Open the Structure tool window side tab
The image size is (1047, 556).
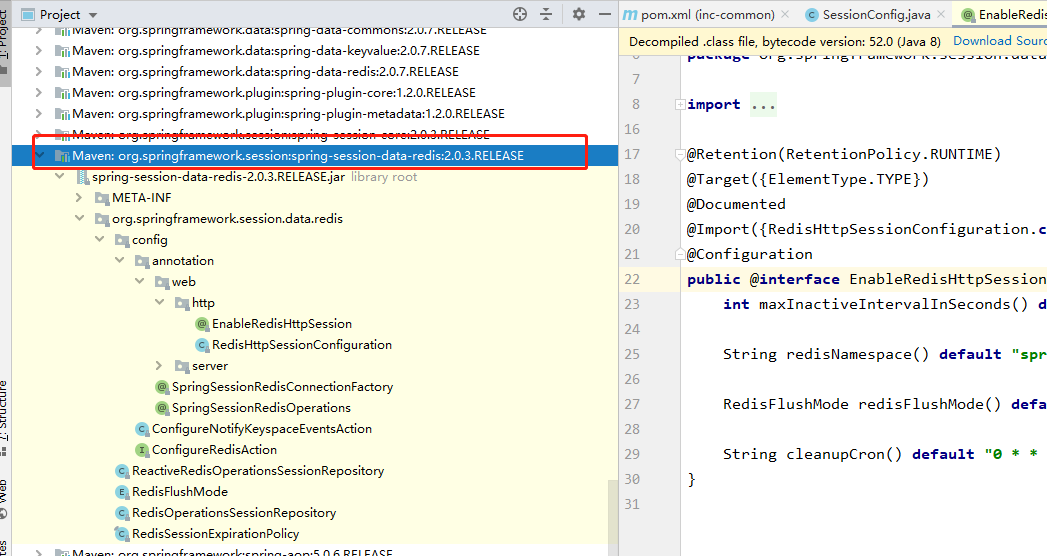[5, 417]
